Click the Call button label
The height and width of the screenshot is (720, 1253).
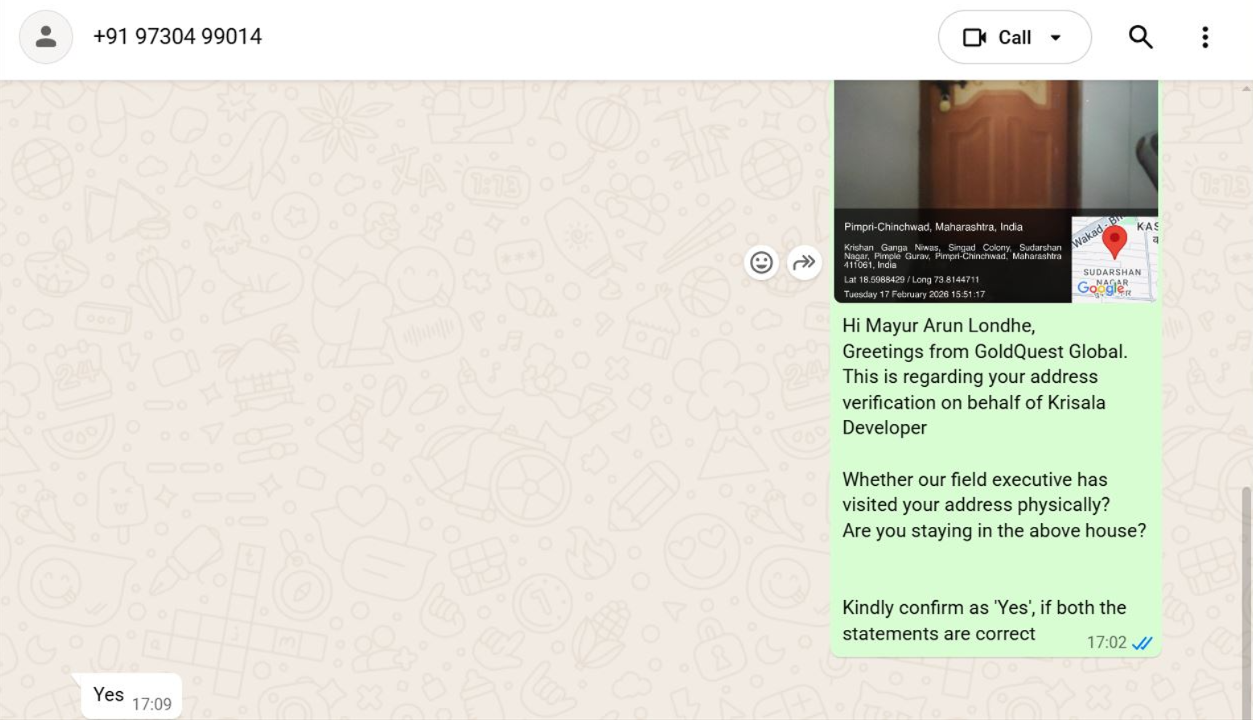click(x=1014, y=37)
